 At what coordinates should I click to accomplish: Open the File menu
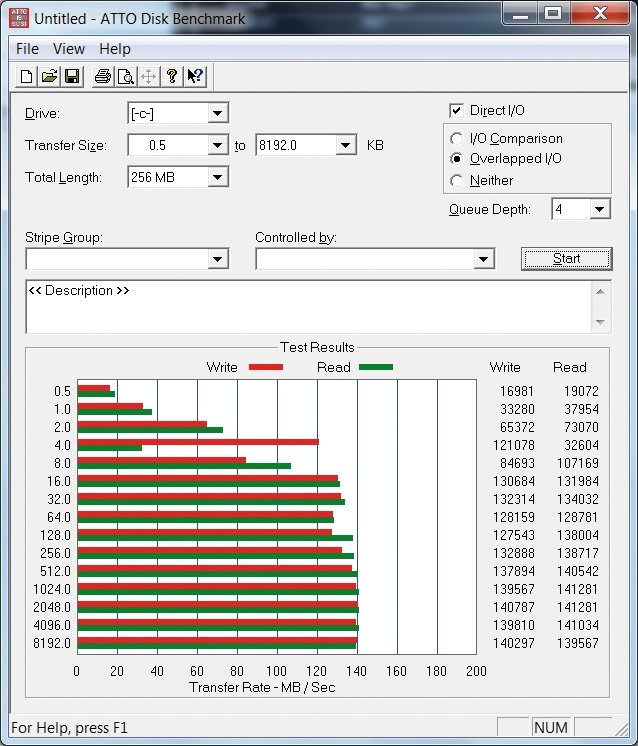click(27, 49)
